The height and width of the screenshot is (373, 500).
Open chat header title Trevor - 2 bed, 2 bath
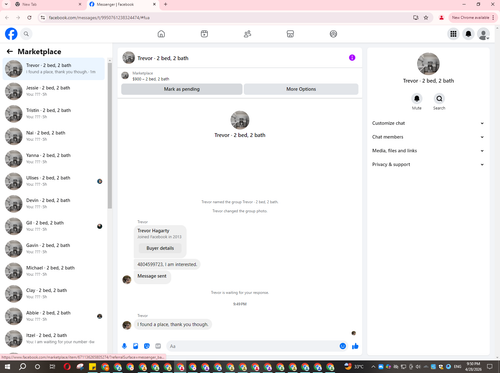[x=163, y=58]
